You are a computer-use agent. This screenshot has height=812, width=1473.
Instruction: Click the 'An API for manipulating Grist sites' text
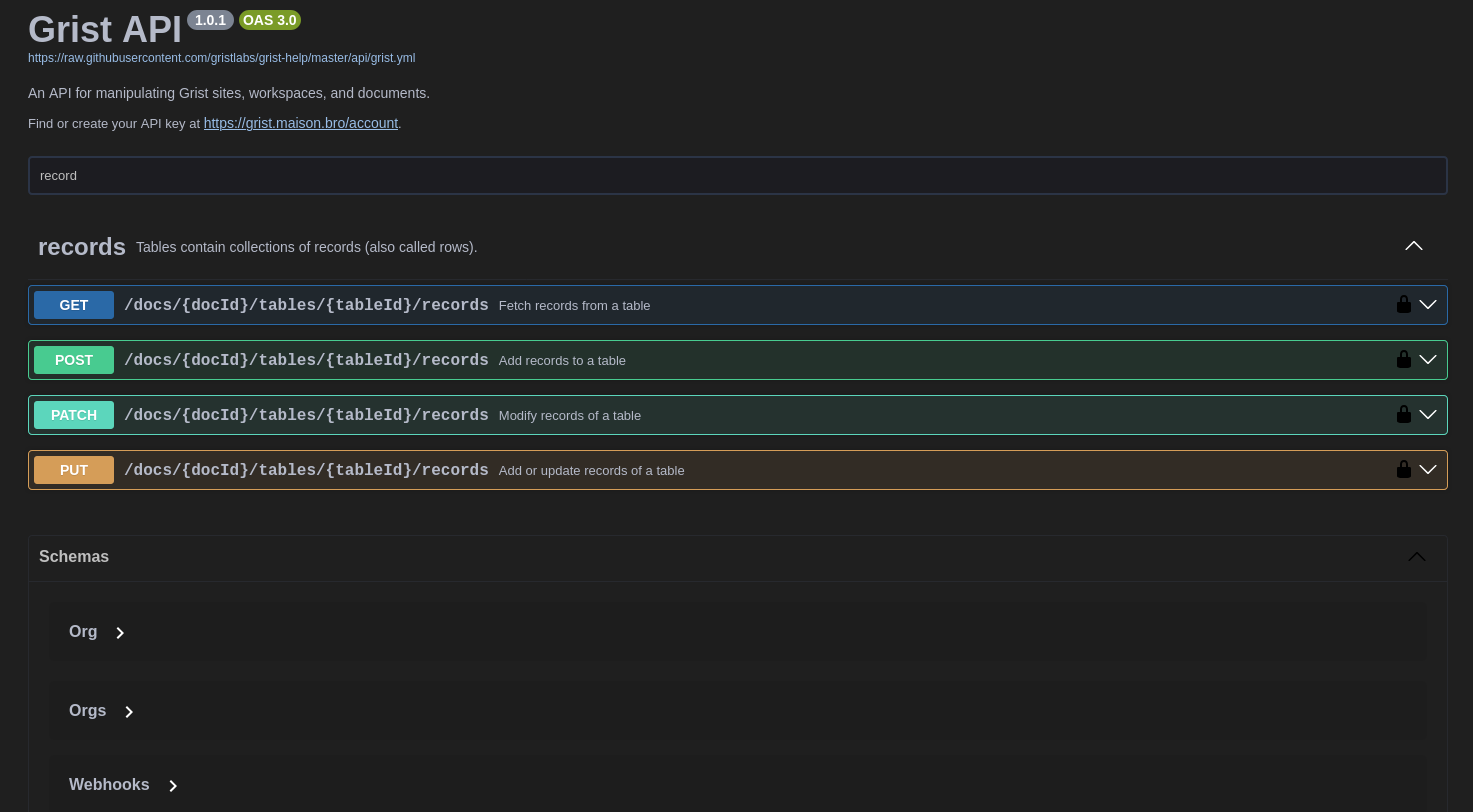coord(229,93)
